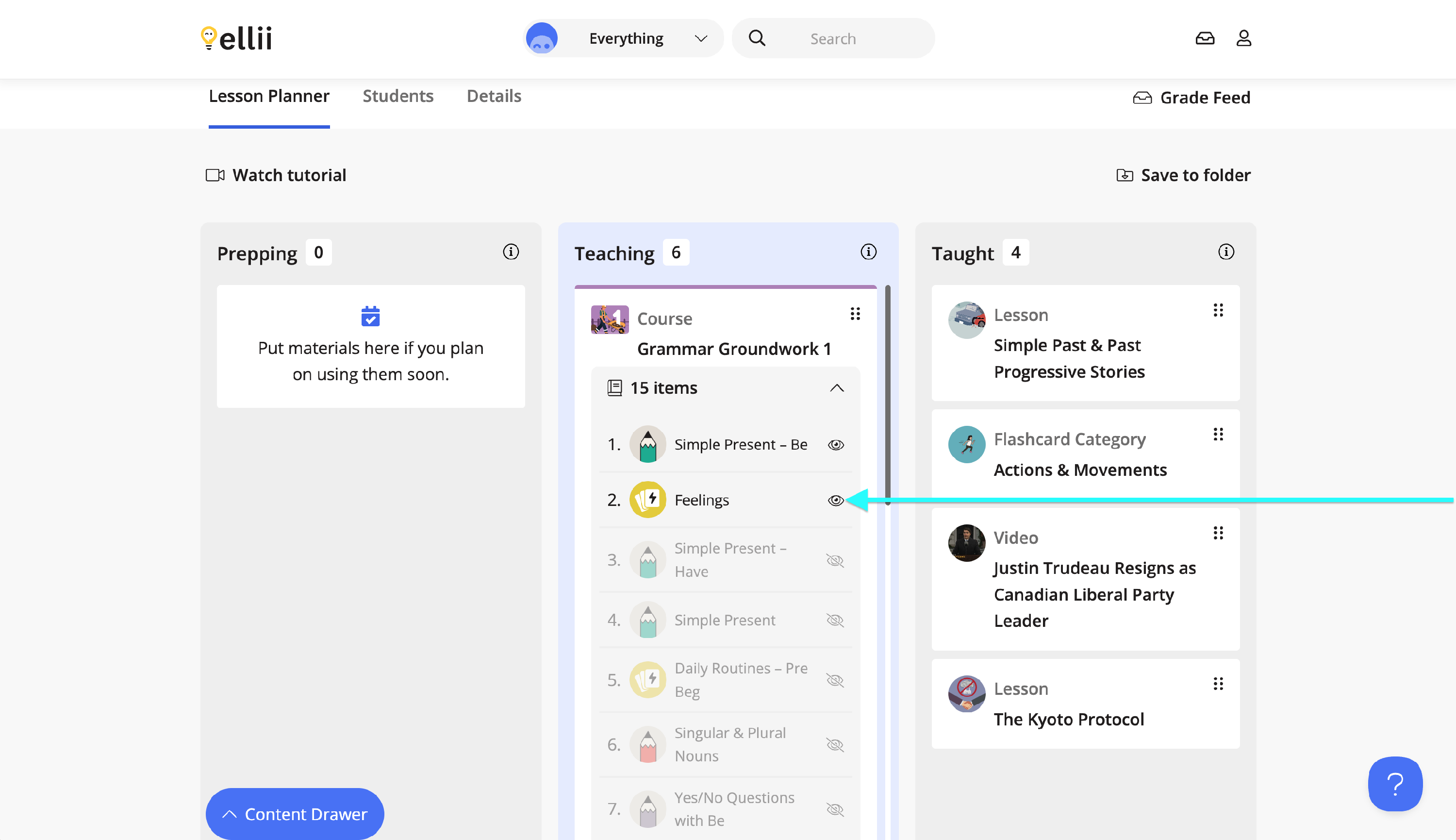Screen dimensions: 1456x840
Task: Click the blue help question mark button
Action: (x=1394, y=784)
